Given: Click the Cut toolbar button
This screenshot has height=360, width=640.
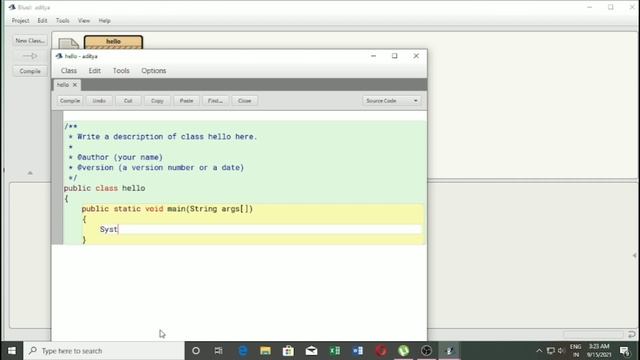Looking at the screenshot, I should pyautogui.click(x=128, y=100).
